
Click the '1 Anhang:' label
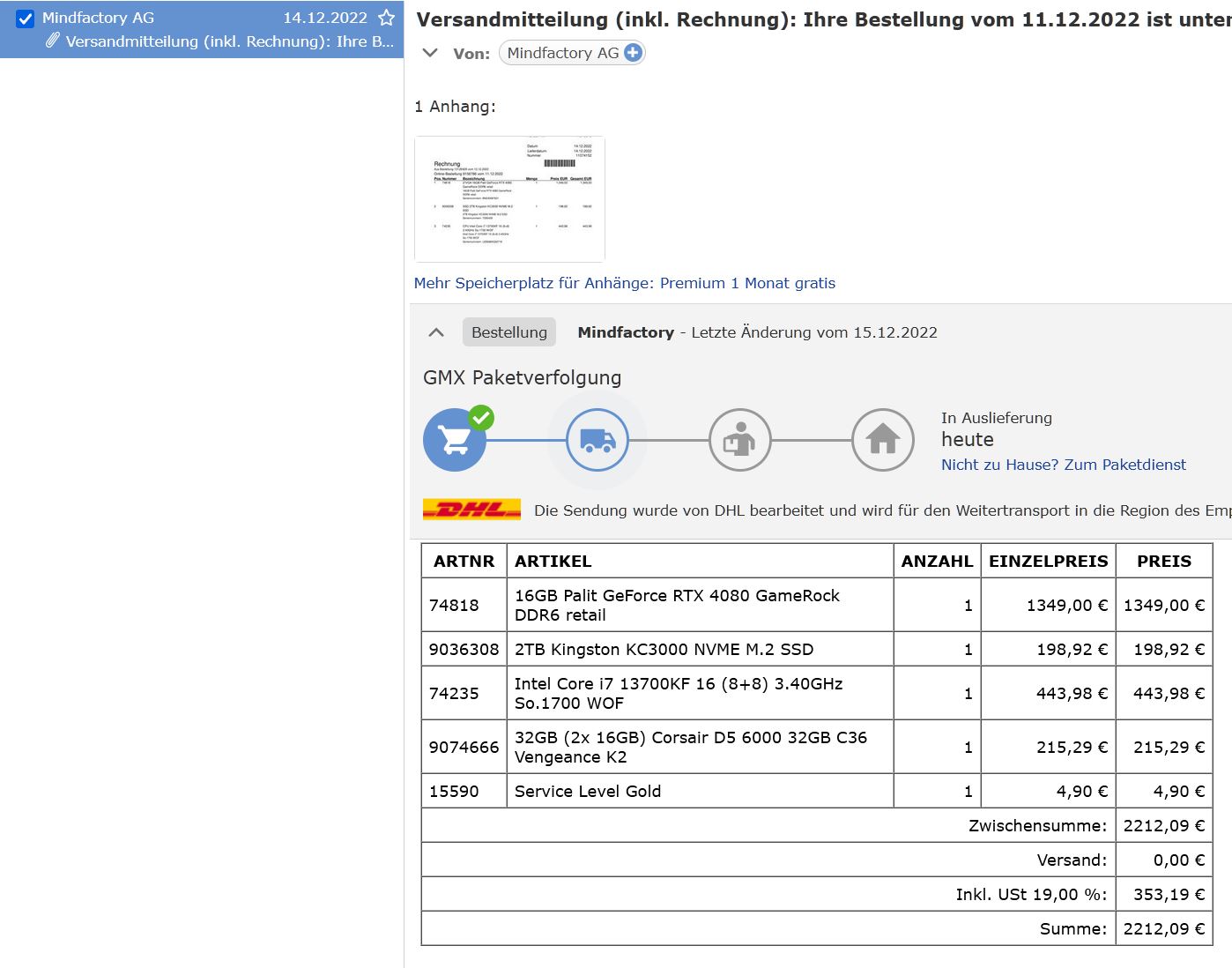[455, 106]
